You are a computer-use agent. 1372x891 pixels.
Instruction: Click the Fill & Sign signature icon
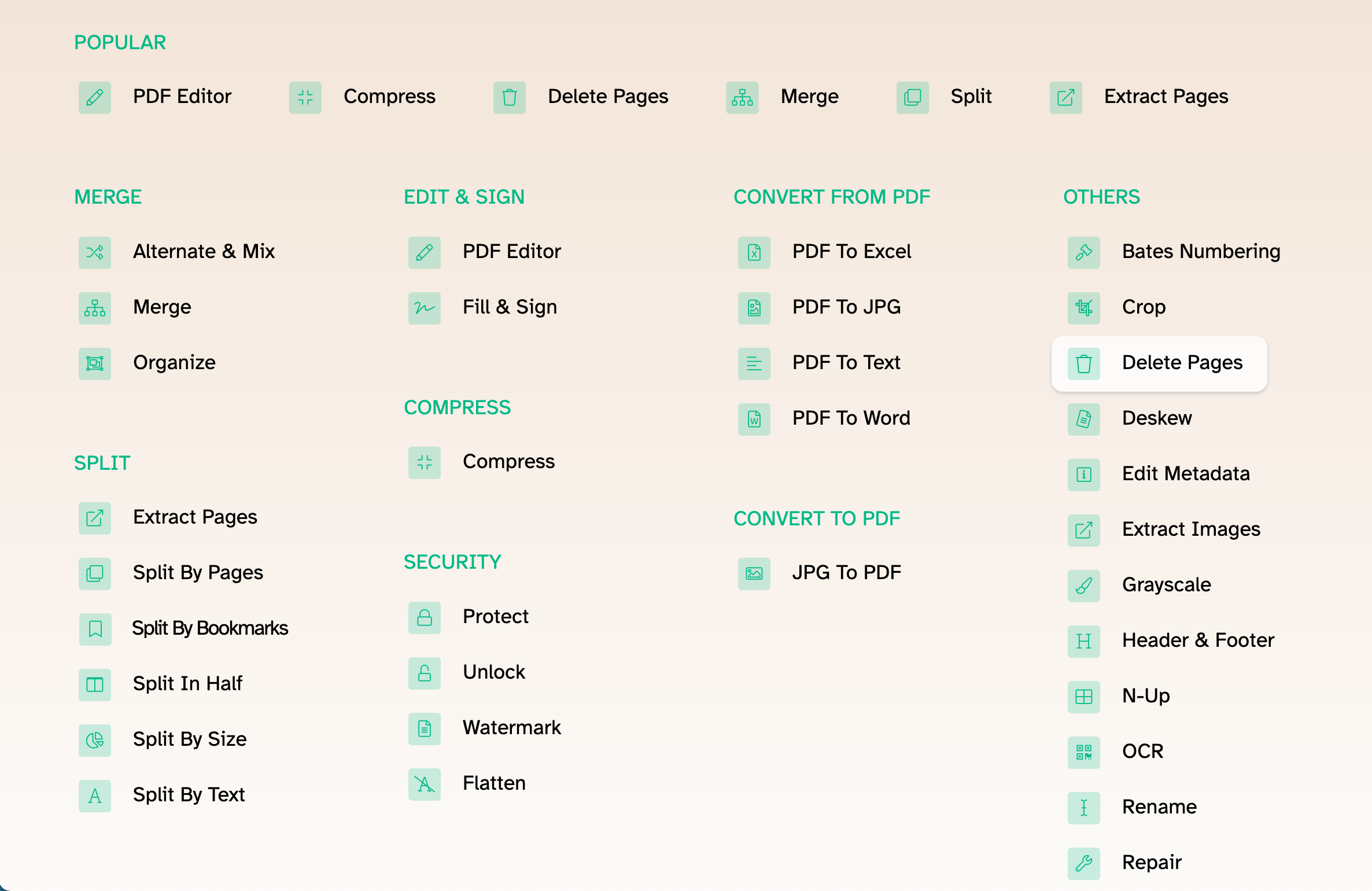(424, 308)
